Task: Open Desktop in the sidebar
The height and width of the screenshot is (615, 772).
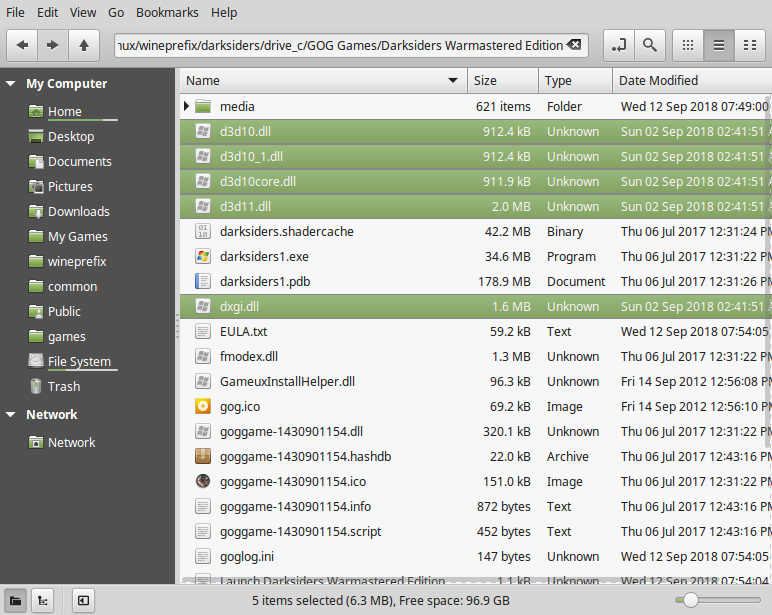Action: click(71, 137)
